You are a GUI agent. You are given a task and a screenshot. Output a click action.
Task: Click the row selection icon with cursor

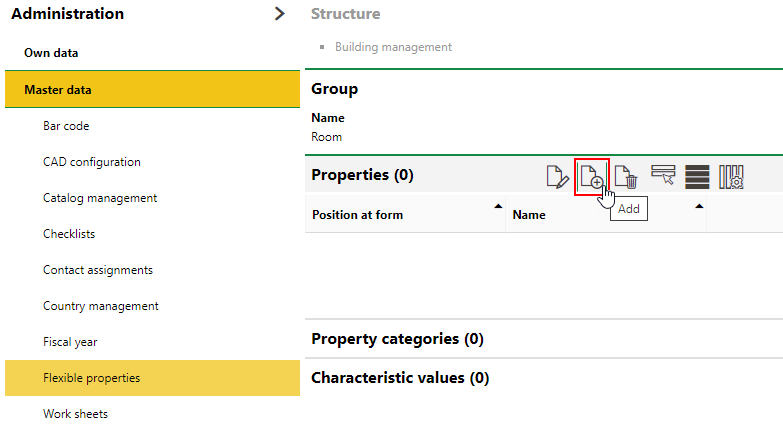coord(663,177)
